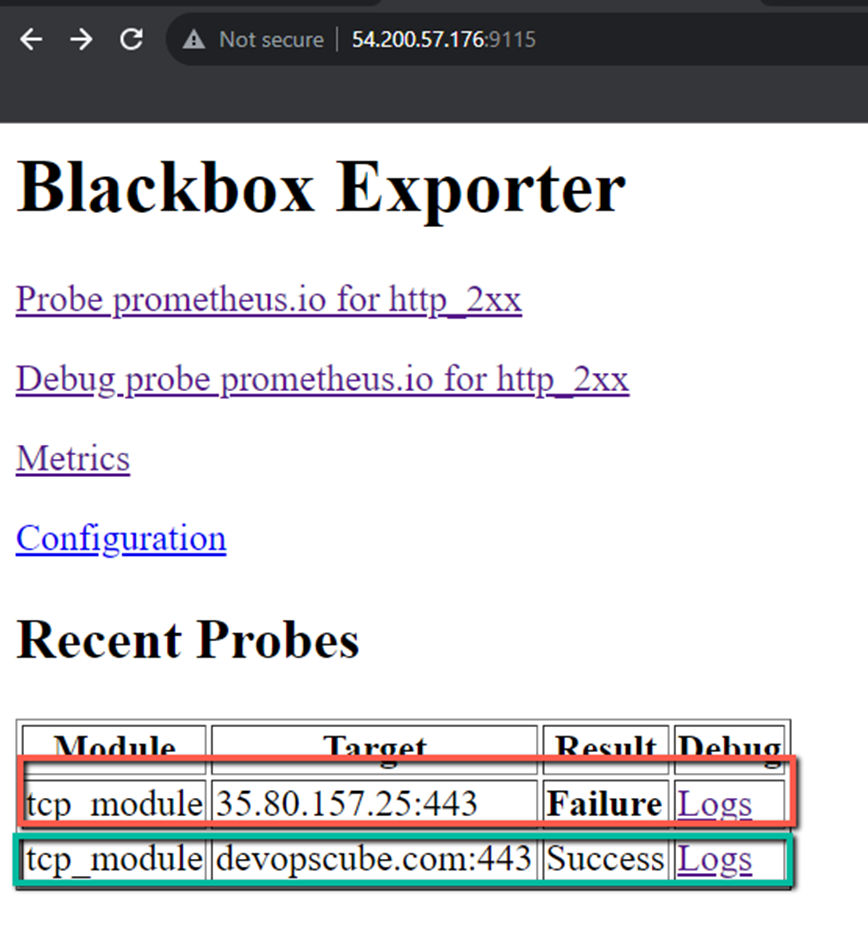Open Logs for the failed 35.80.157.25 probe
Viewport: 868px width, 950px height.
coord(714,803)
